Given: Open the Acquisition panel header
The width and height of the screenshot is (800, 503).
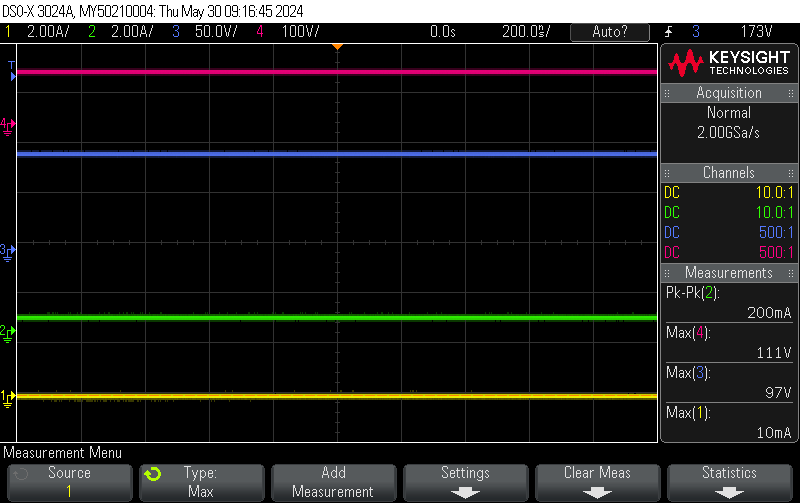Looking at the screenshot, I should (x=729, y=93).
